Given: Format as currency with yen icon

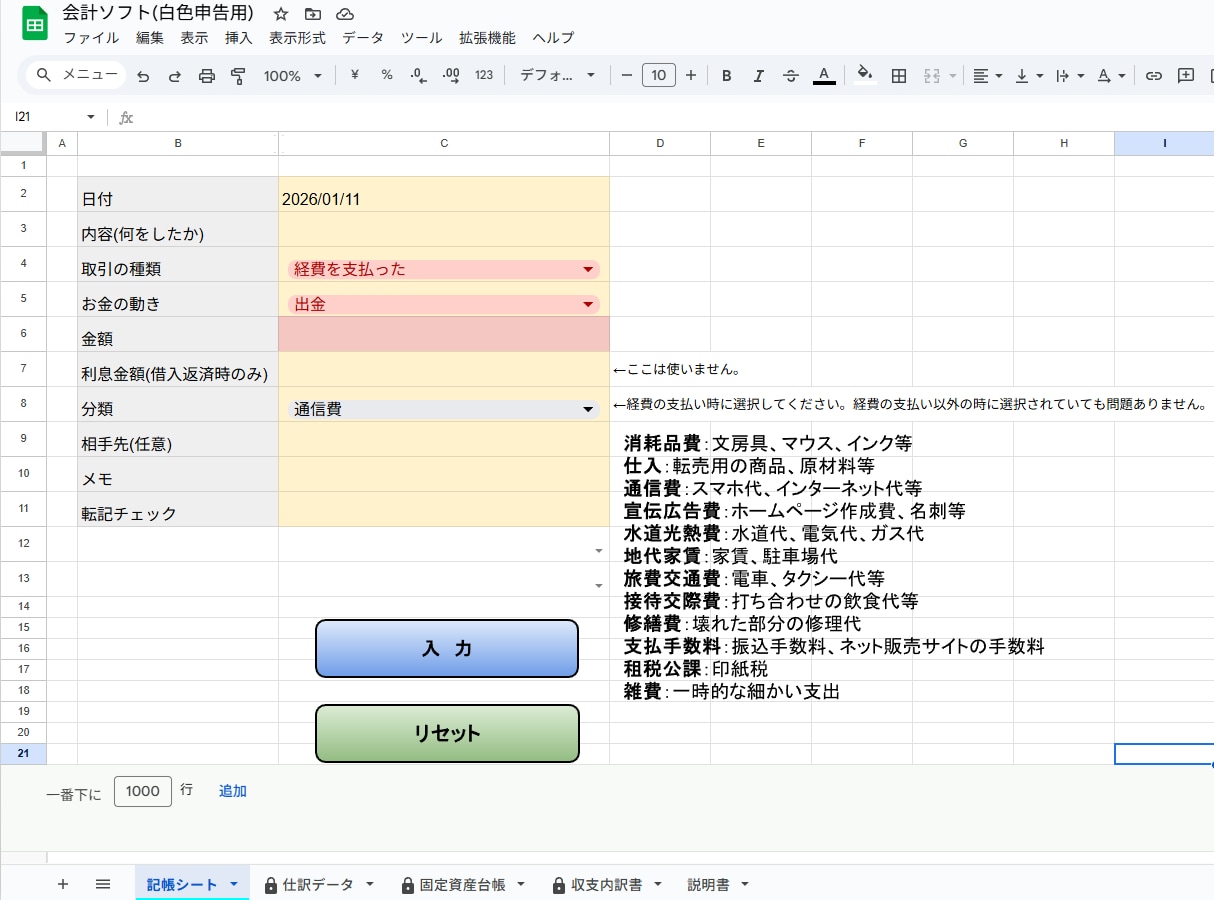Looking at the screenshot, I should click(354, 75).
